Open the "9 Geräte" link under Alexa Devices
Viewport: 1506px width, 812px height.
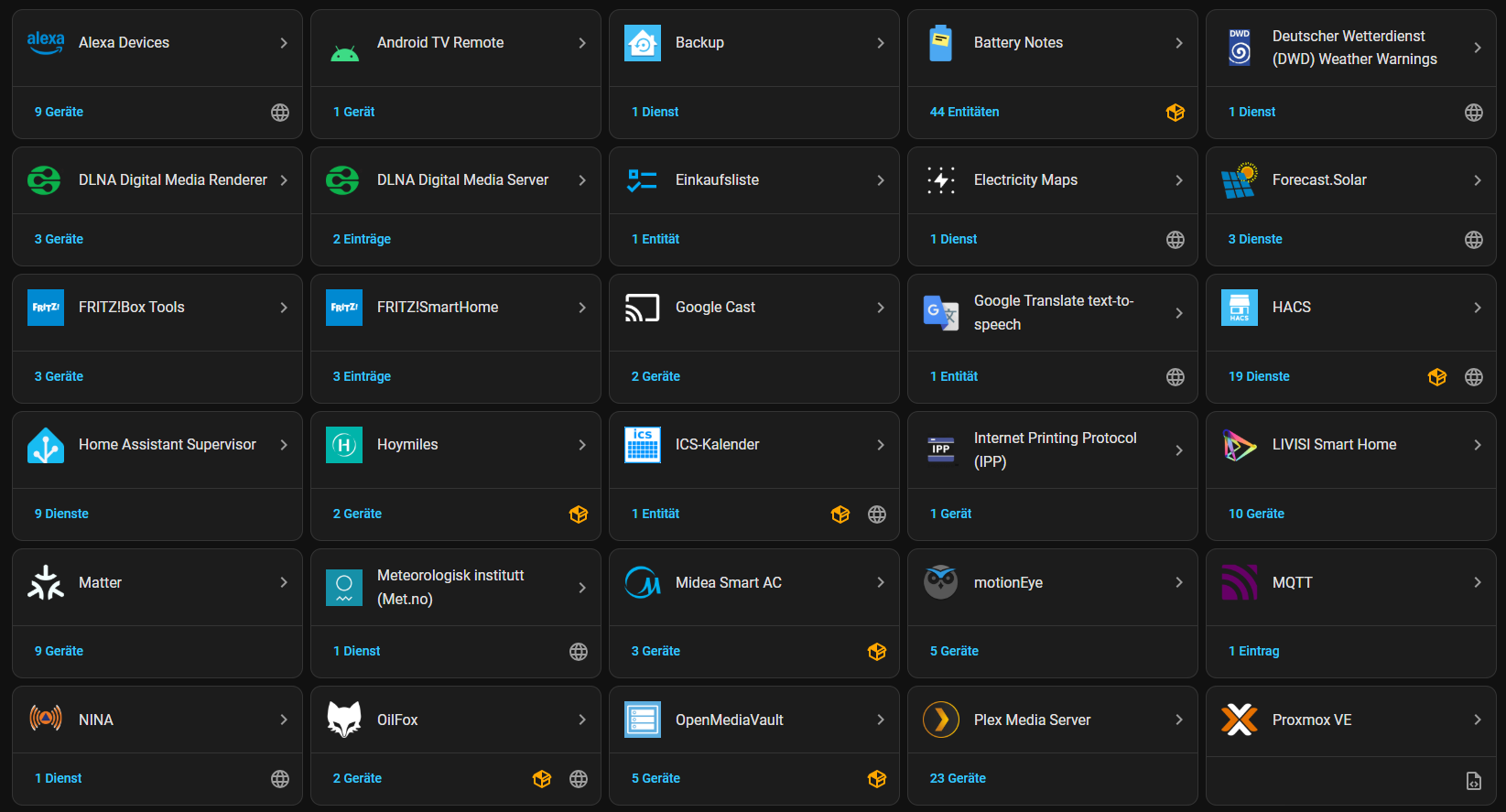(x=59, y=112)
